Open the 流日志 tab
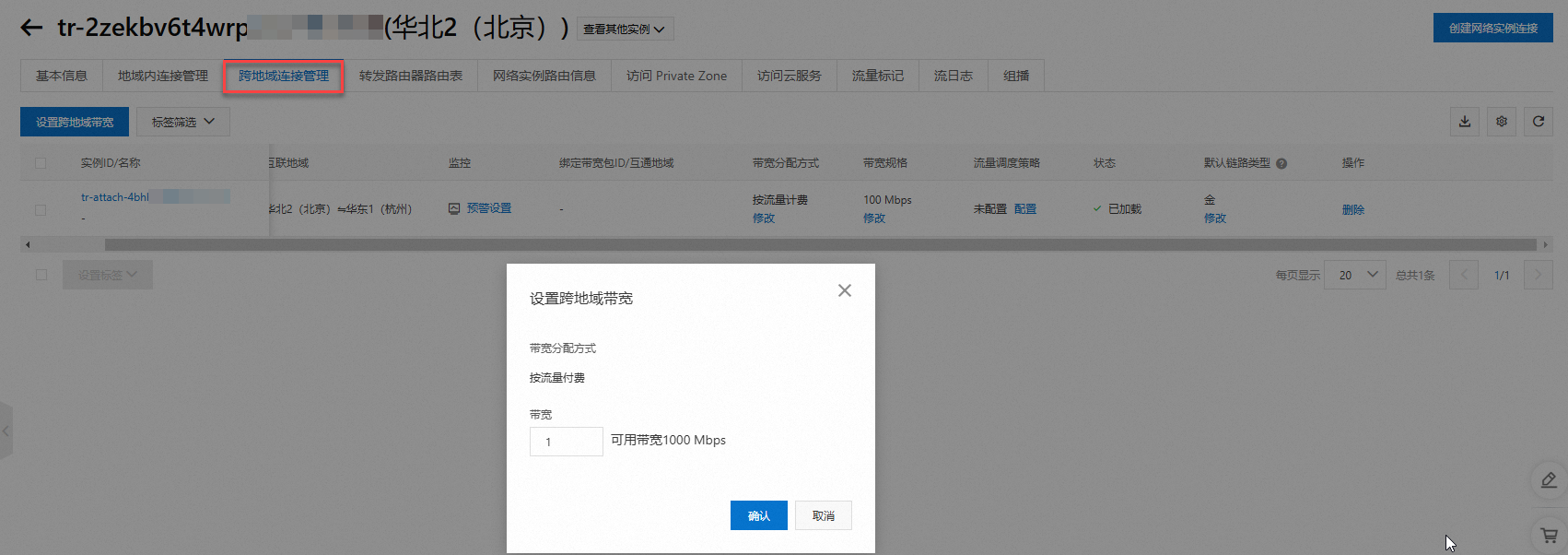1568x555 pixels. click(954, 76)
